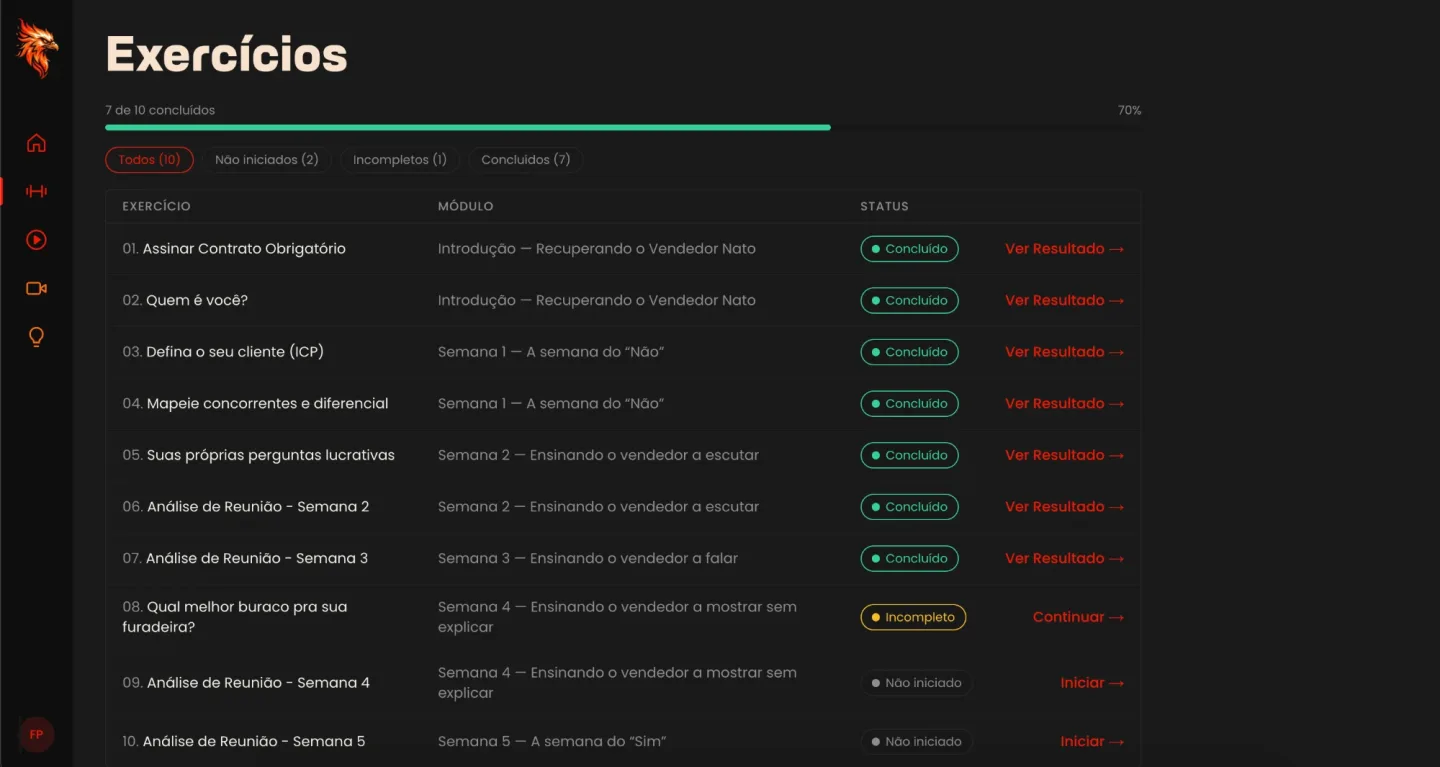
Task: Click Continuar for the furadeira exercise
Action: point(1078,617)
